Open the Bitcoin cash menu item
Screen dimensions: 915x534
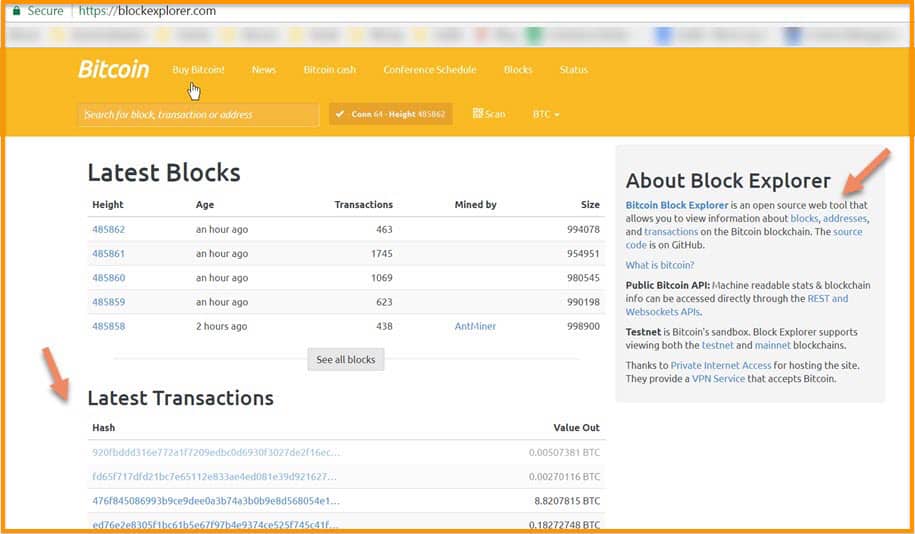coord(330,69)
